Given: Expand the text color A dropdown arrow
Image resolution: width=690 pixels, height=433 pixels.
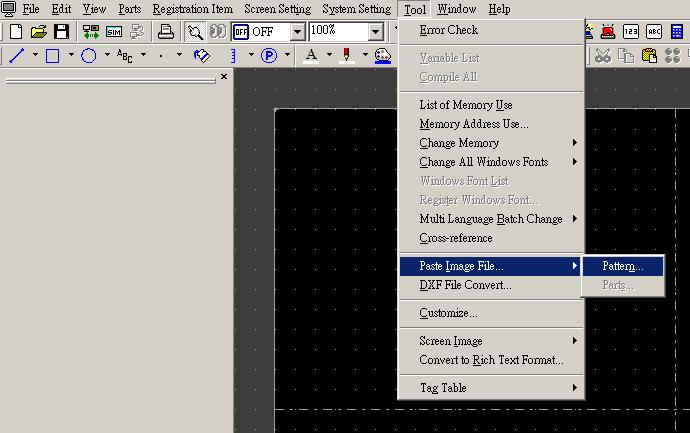Looking at the screenshot, I should tap(329, 56).
